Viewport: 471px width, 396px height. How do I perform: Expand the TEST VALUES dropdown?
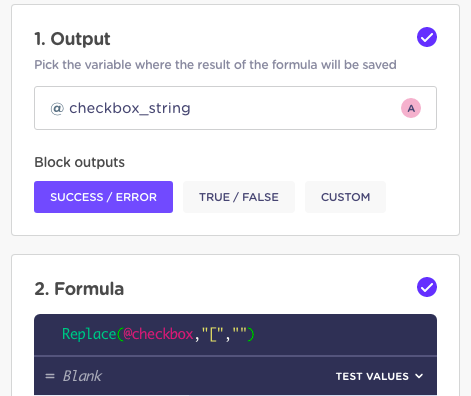click(x=379, y=376)
